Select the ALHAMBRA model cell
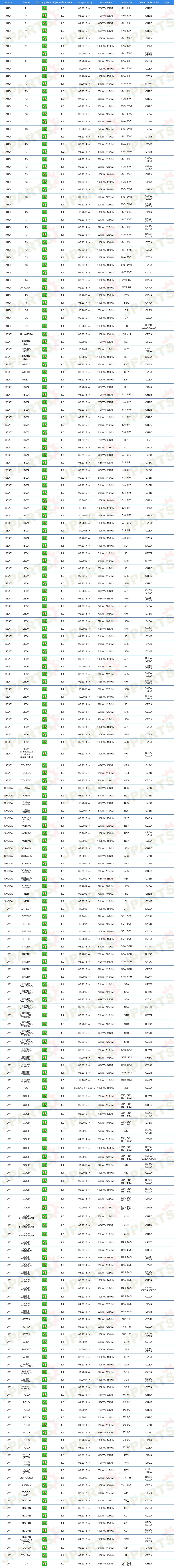This screenshot has width=174, height=1568. tap(26, 334)
